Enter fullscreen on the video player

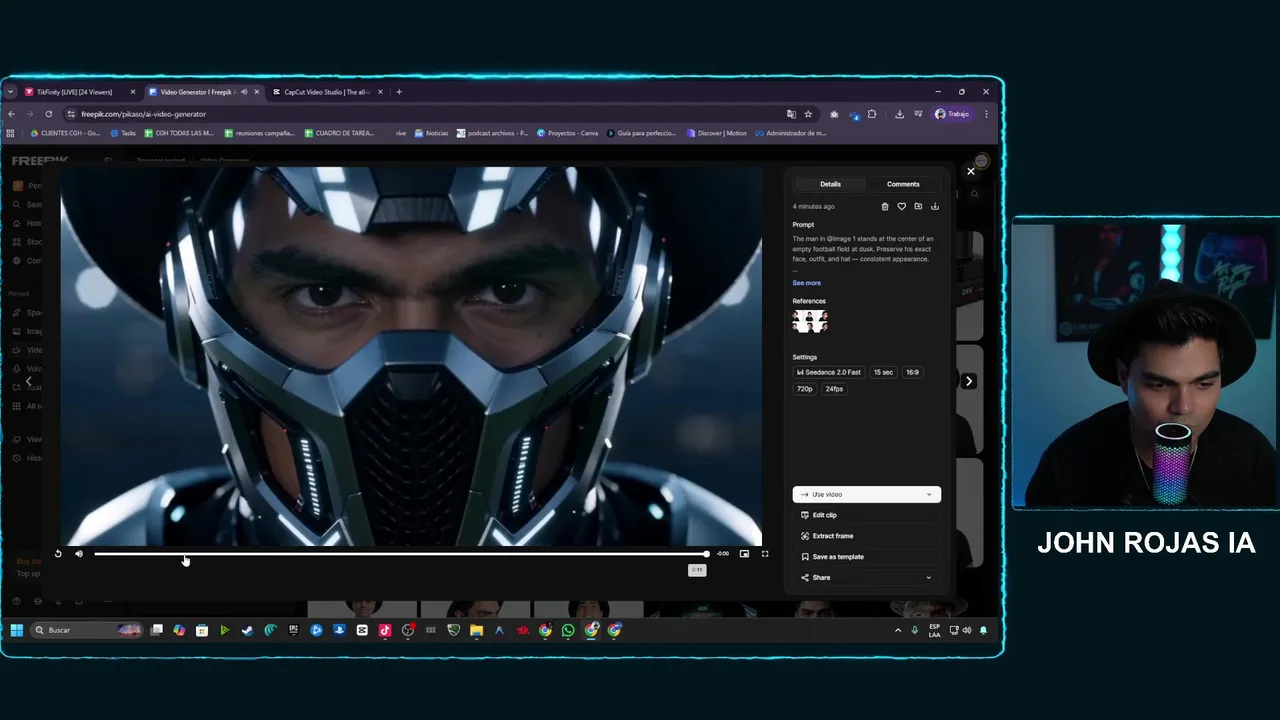[765, 554]
